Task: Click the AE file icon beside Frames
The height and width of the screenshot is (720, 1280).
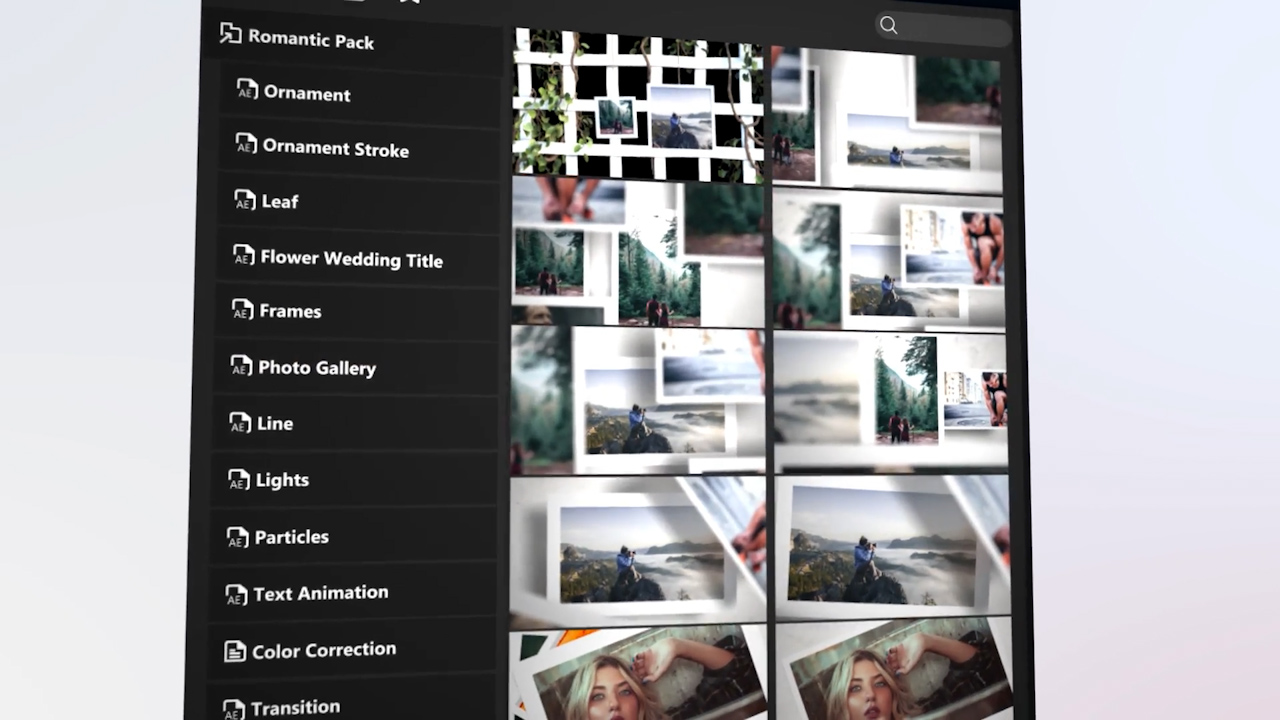Action: [243, 309]
